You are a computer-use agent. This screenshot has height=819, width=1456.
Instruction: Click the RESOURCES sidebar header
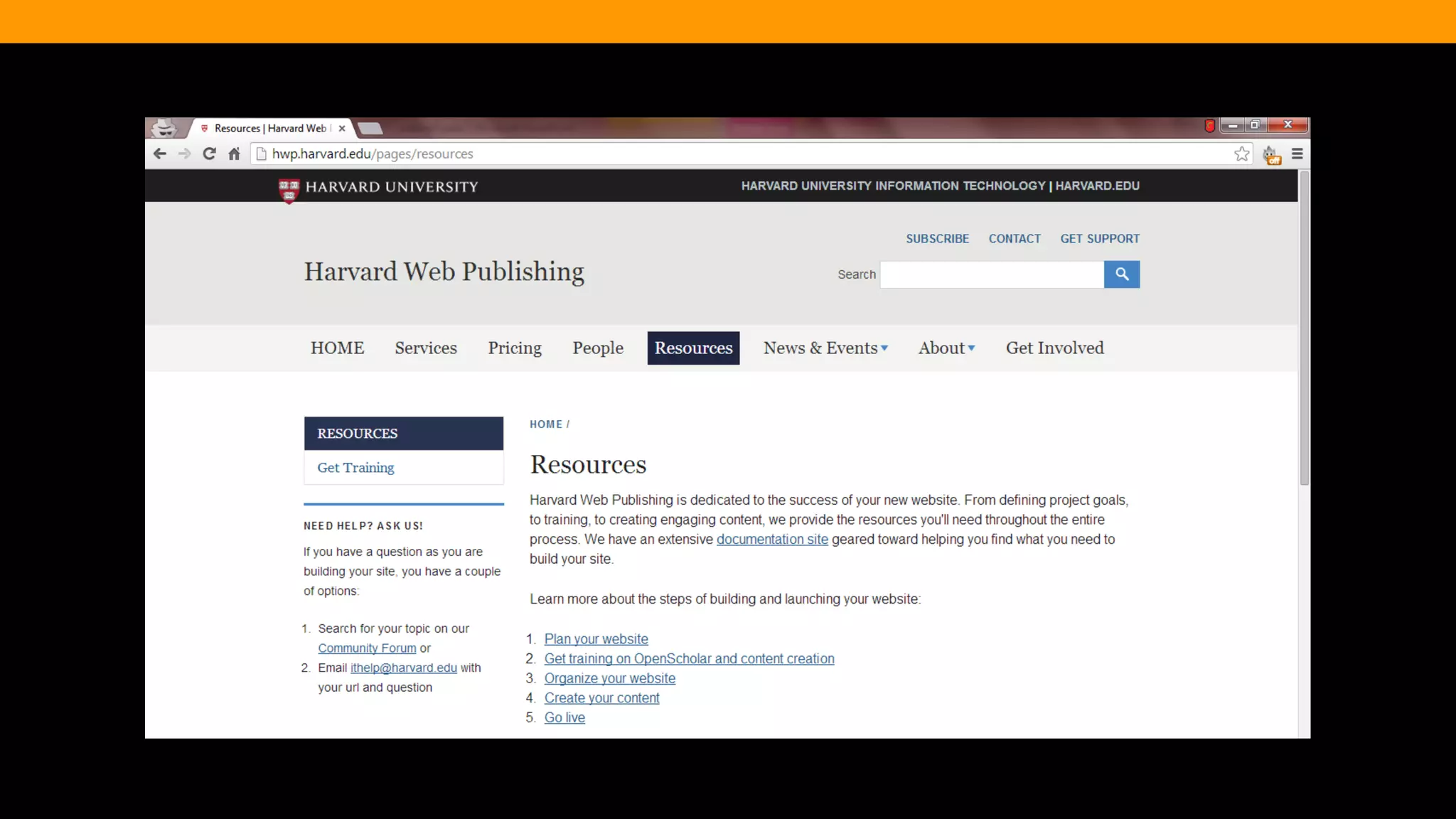point(403,433)
